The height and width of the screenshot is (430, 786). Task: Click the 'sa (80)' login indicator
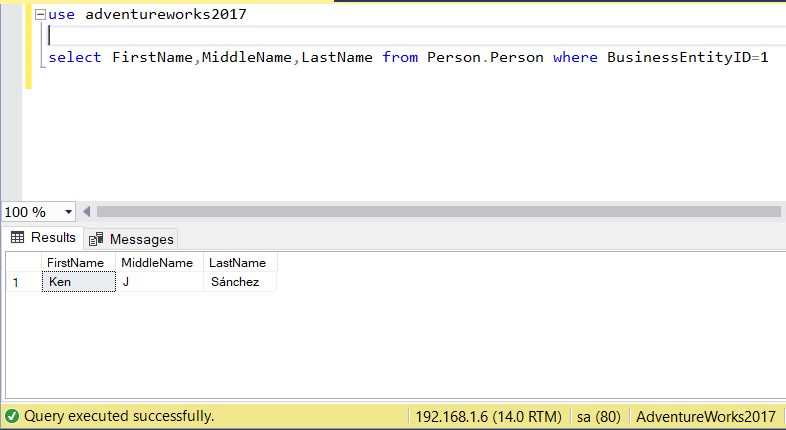598,416
